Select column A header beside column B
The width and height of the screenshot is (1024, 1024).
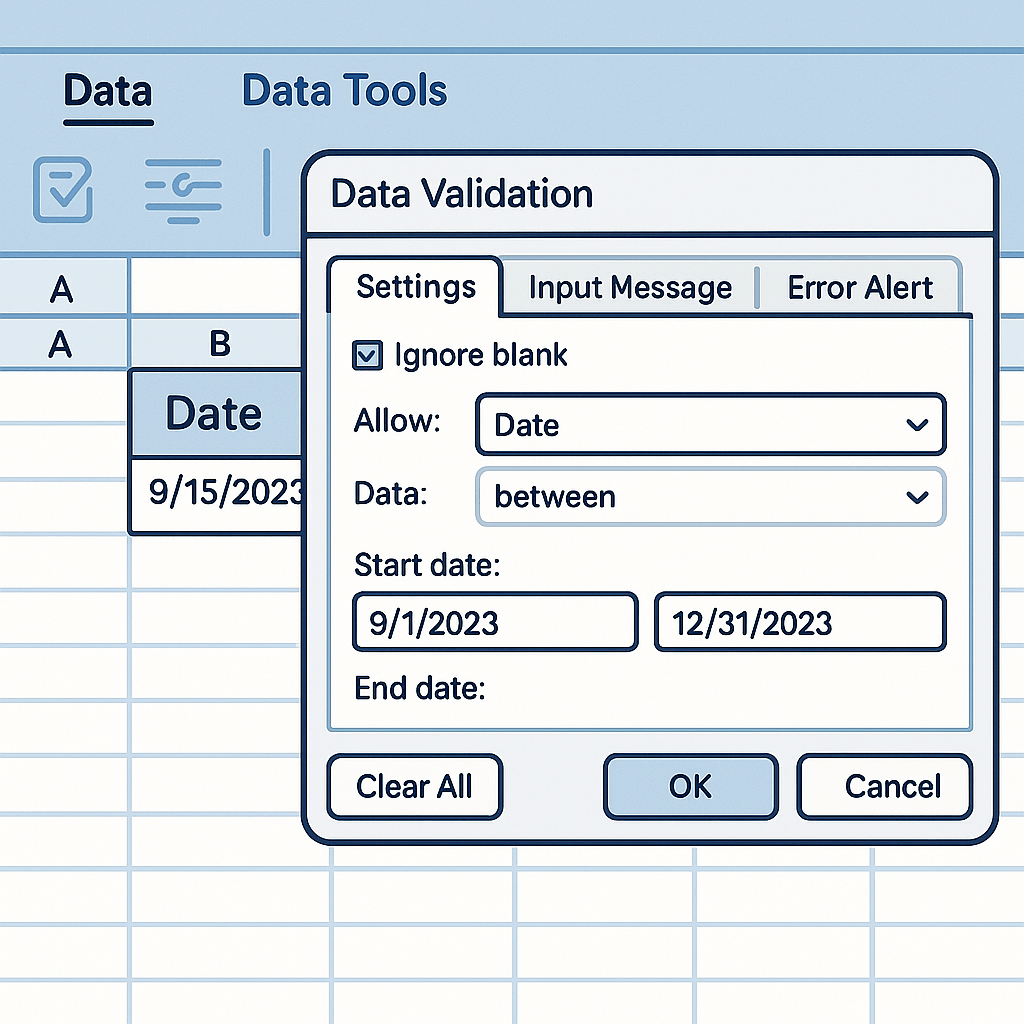pos(62,345)
